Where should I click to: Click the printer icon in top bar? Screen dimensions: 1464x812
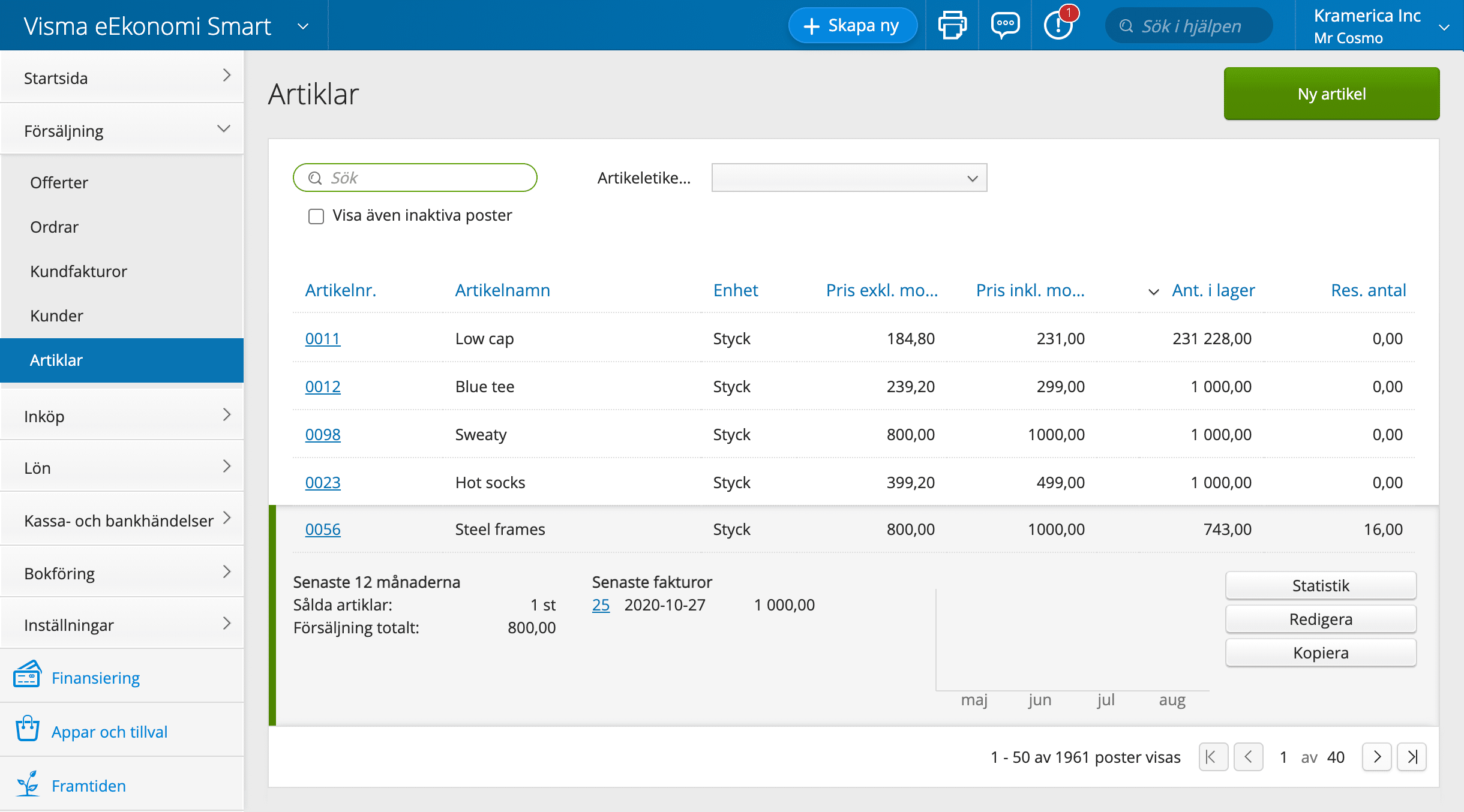coord(952,26)
